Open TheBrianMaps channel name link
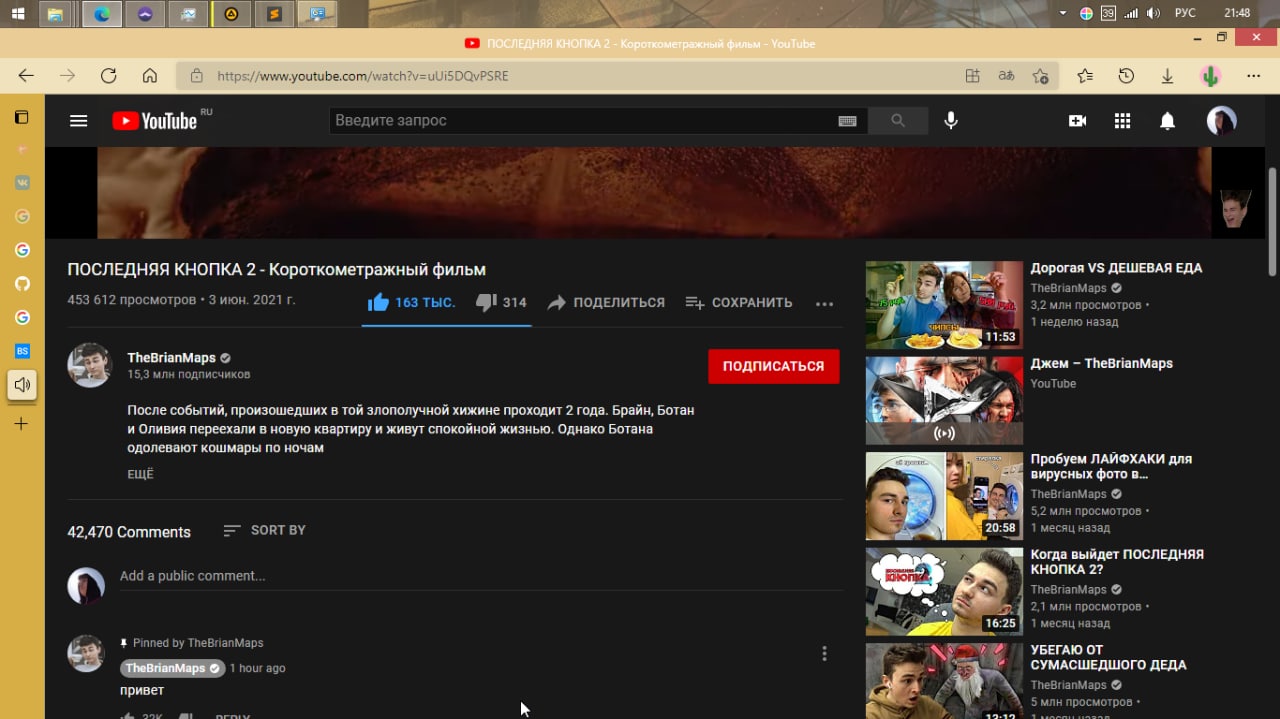This screenshot has height=719, width=1280. (171, 358)
